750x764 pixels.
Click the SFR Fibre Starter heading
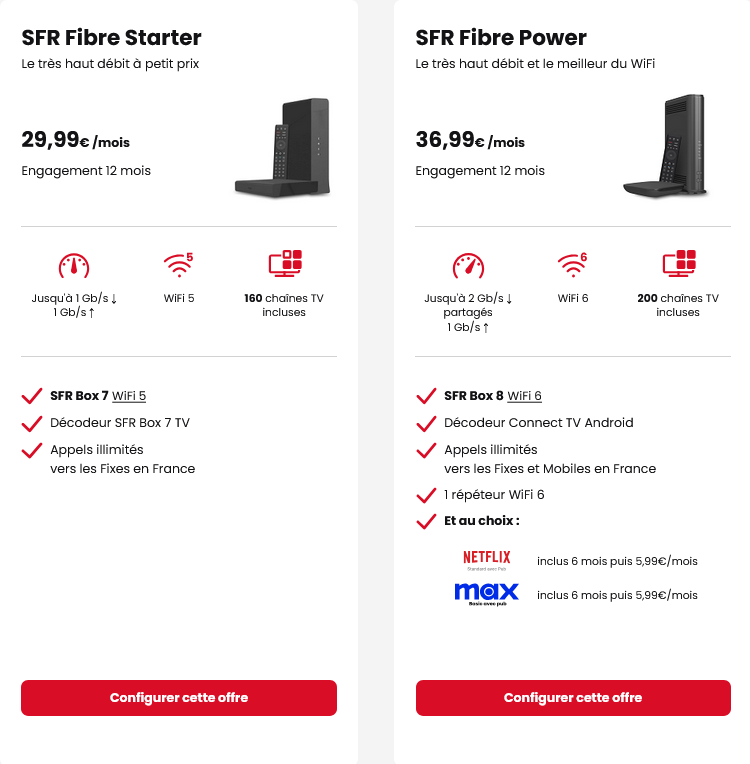coord(112,38)
